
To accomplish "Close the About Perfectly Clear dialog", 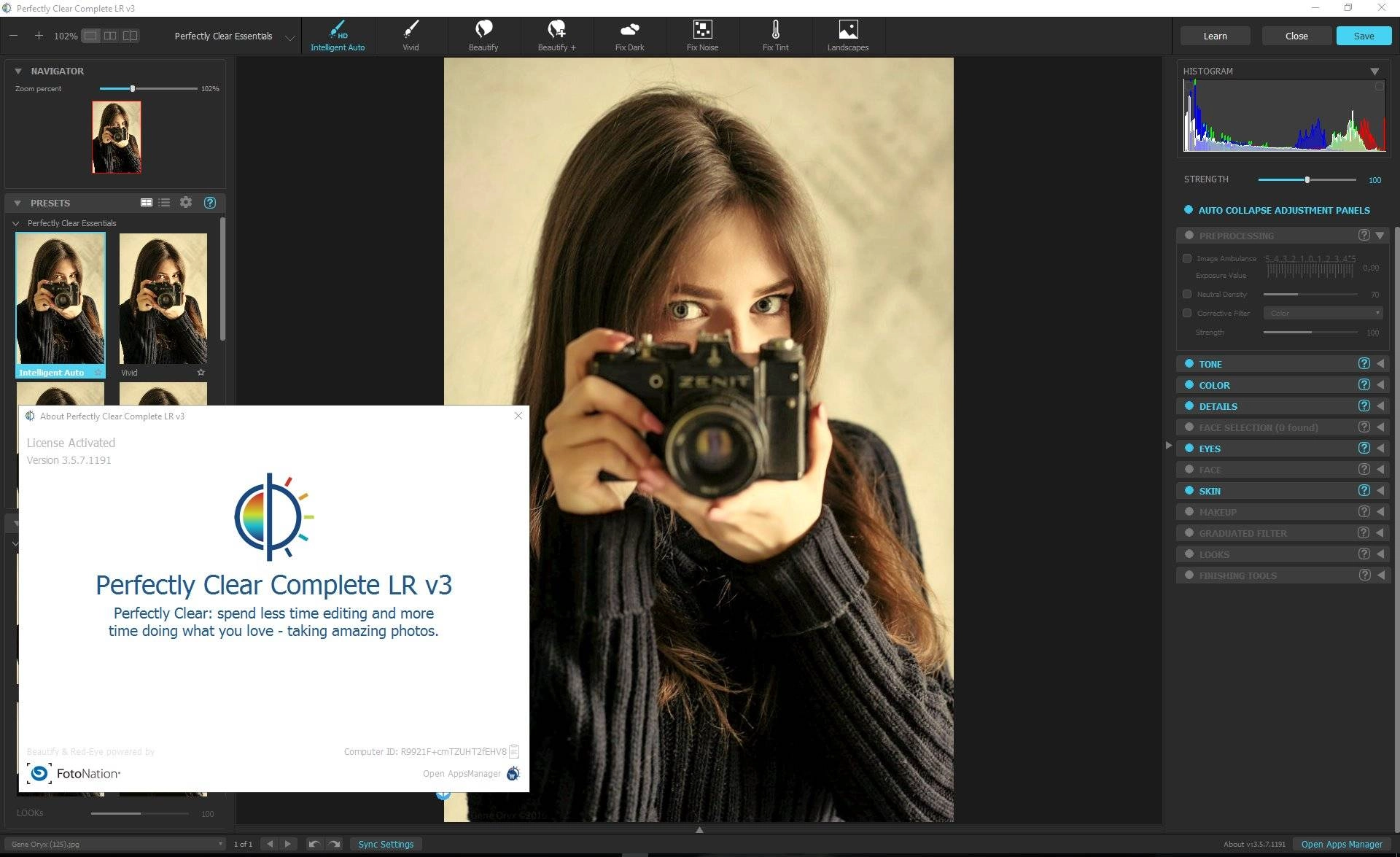I will click(518, 415).
